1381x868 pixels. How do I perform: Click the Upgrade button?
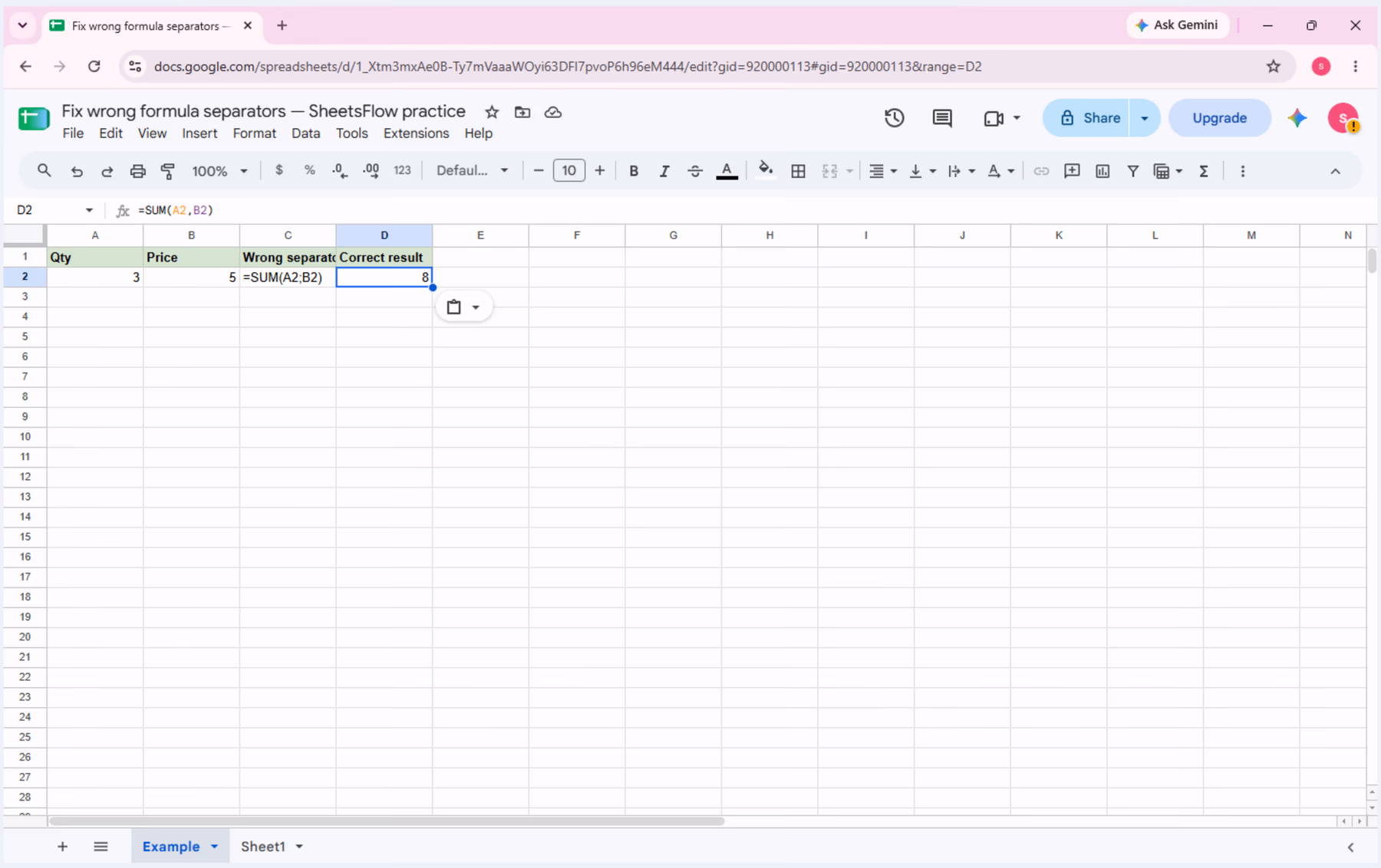point(1219,118)
